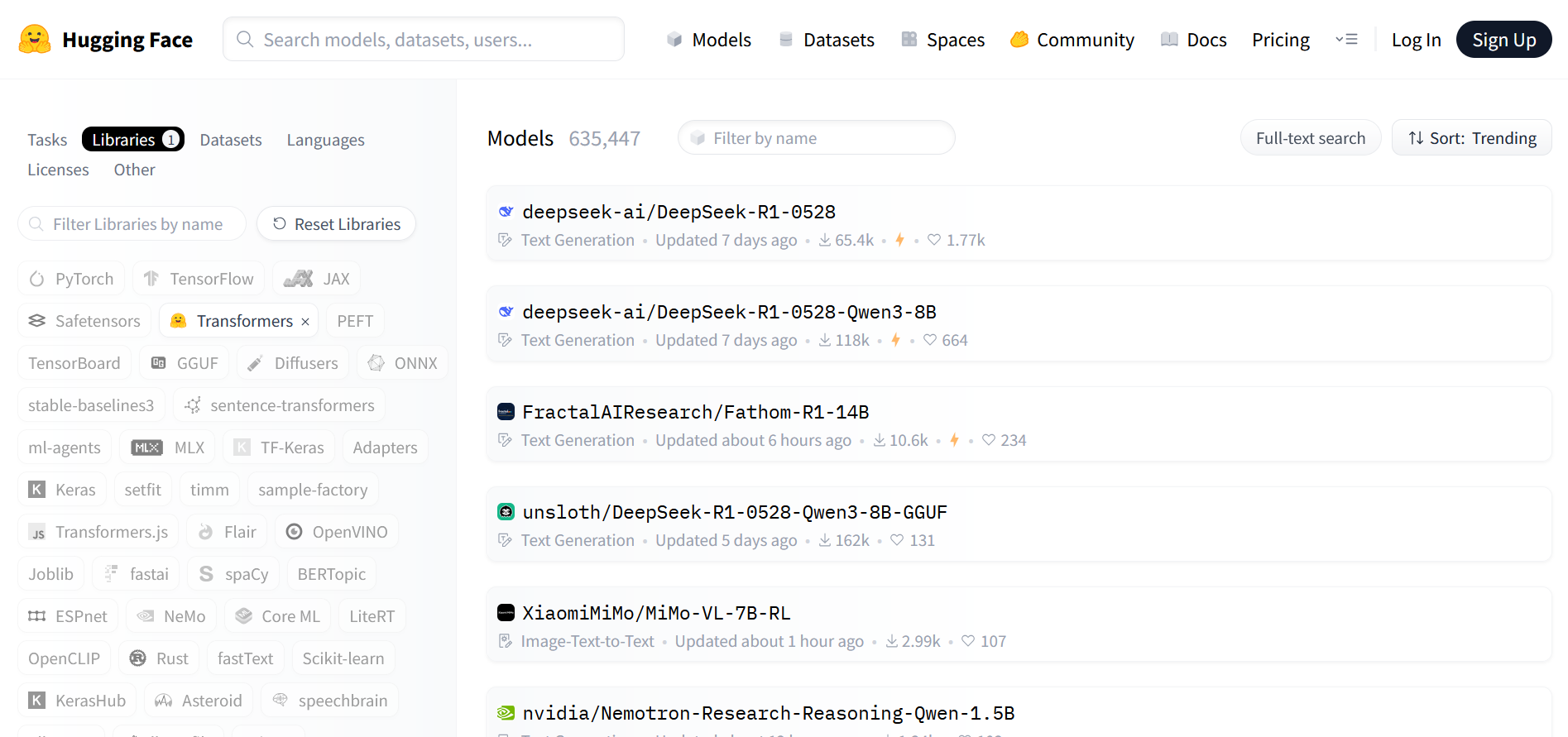
Task: Click the spaCy S icon
Action: (x=207, y=574)
